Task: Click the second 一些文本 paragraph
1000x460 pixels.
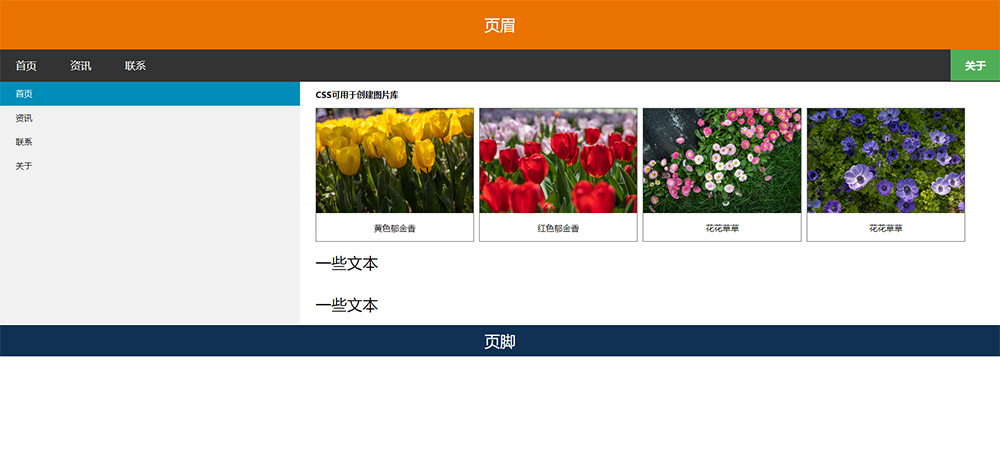Action: click(347, 305)
